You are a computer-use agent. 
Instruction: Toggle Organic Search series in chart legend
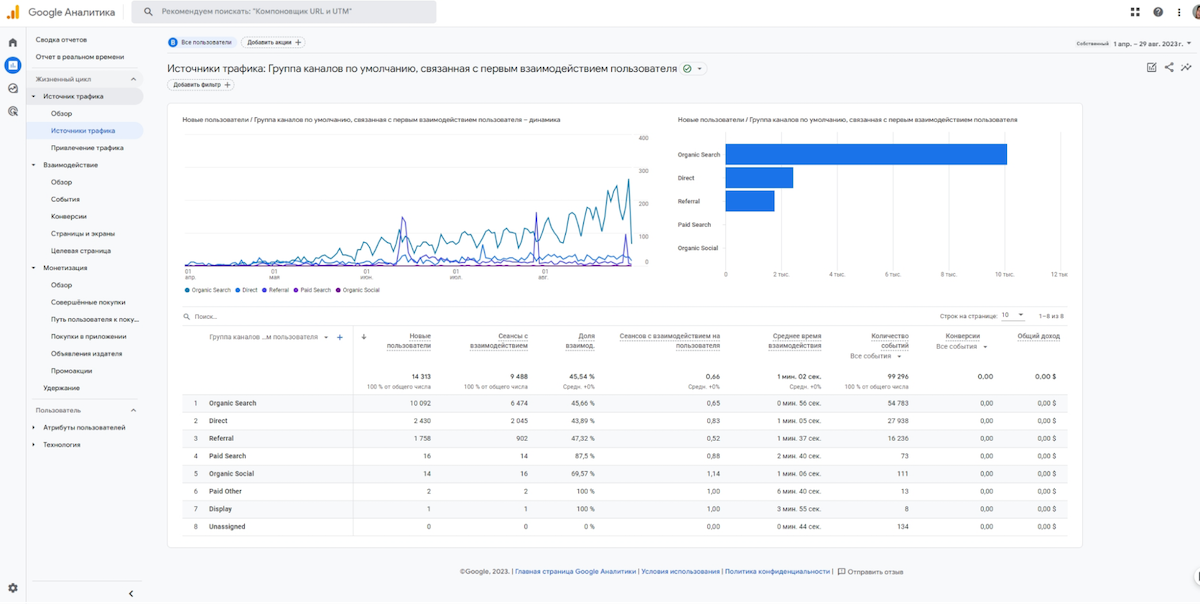pyautogui.click(x=208, y=290)
